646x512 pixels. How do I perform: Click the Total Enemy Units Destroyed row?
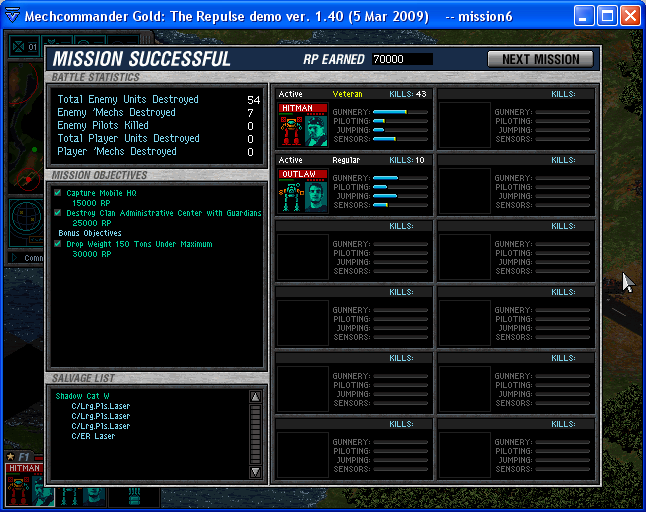(159, 99)
